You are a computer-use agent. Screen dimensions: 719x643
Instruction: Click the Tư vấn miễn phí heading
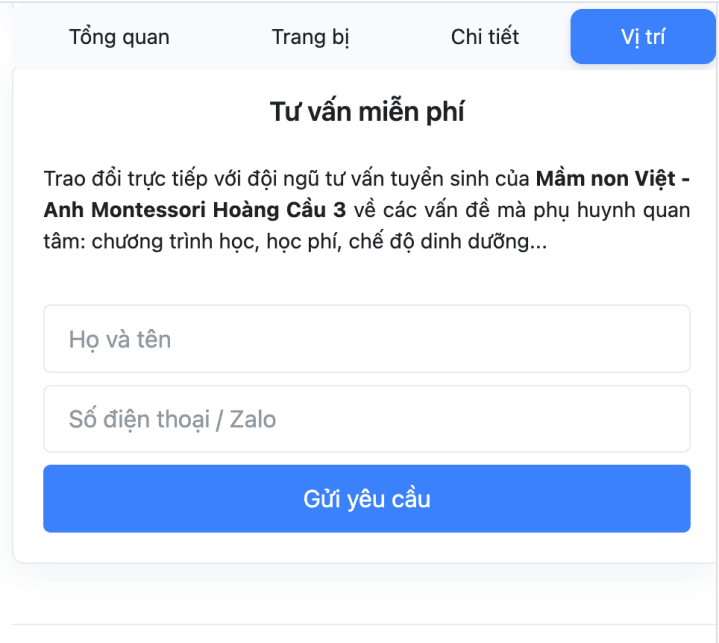pos(367,112)
